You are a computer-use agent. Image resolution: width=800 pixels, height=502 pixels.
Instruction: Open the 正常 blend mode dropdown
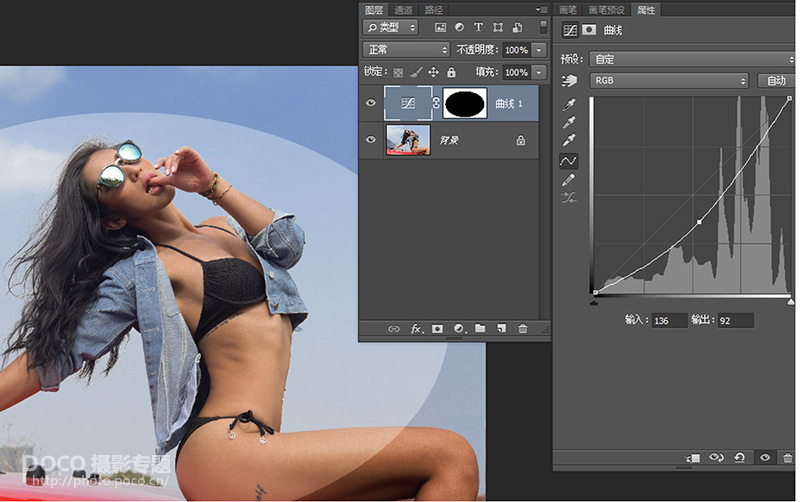406,49
